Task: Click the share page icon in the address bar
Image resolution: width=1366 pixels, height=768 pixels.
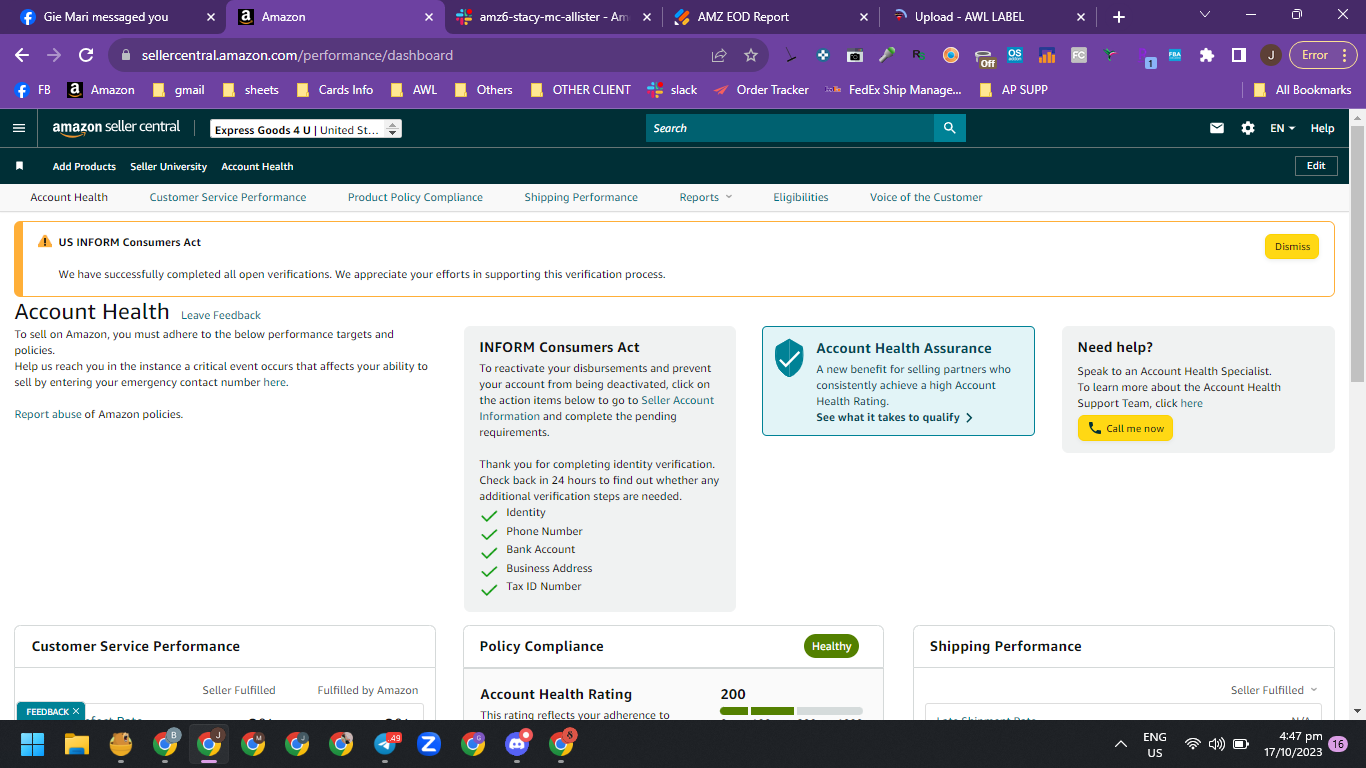Action: tap(719, 55)
